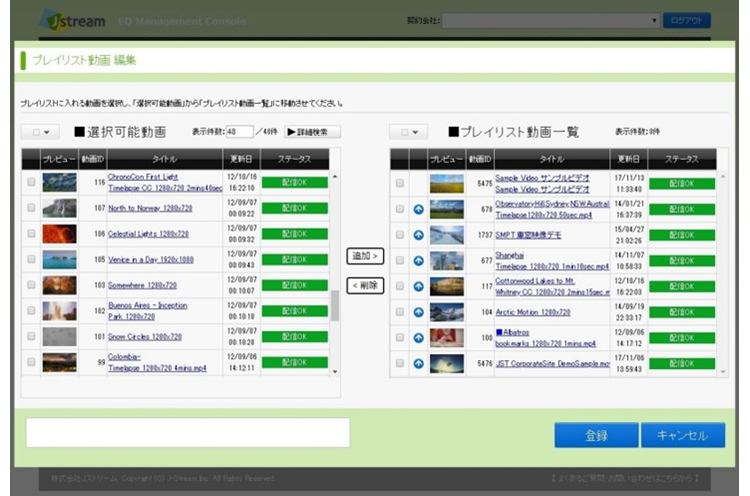Sort selectable videos by ステータス column header
The image size is (750, 496).
pyautogui.click(x=295, y=159)
